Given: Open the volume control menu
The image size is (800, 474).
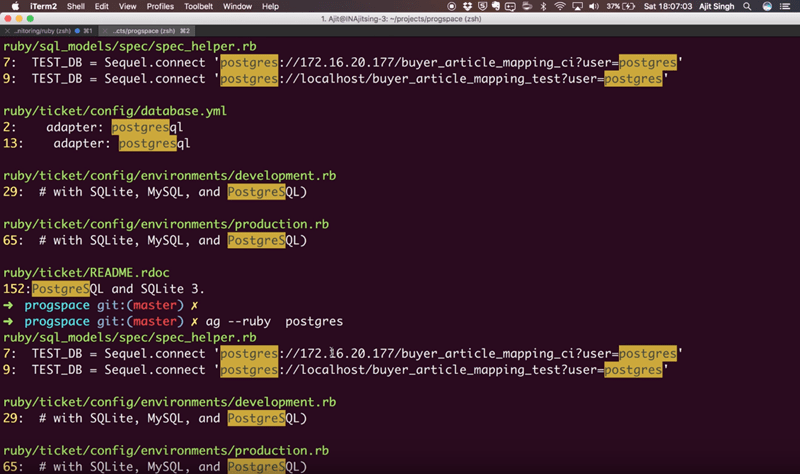Looking at the screenshot, I should click(594, 6).
